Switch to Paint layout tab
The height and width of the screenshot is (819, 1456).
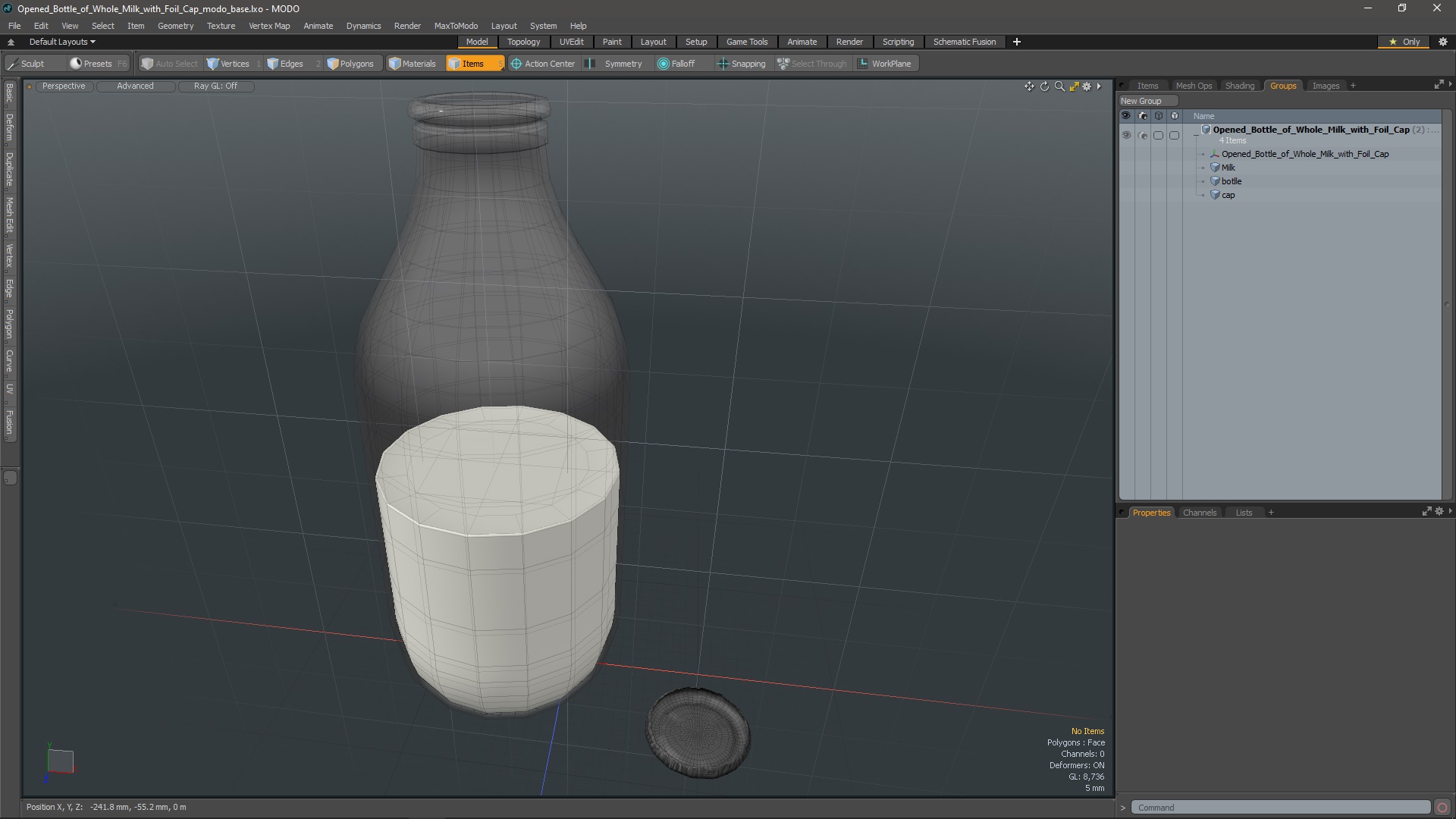pyautogui.click(x=612, y=42)
